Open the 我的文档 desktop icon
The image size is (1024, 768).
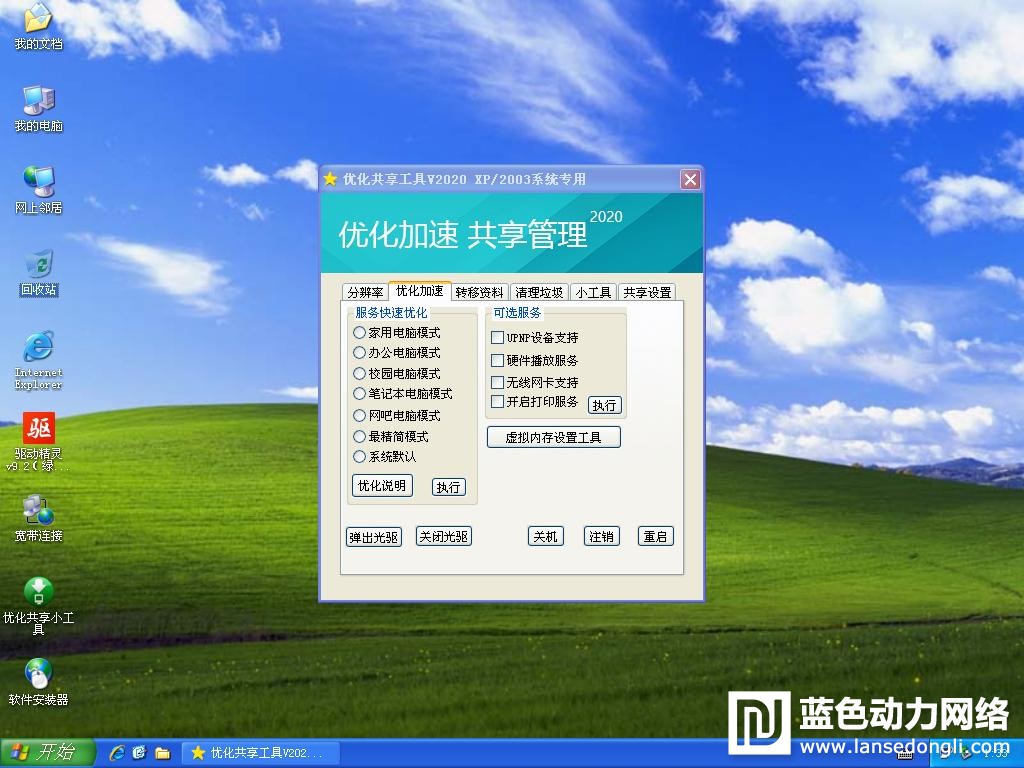pos(38,20)
